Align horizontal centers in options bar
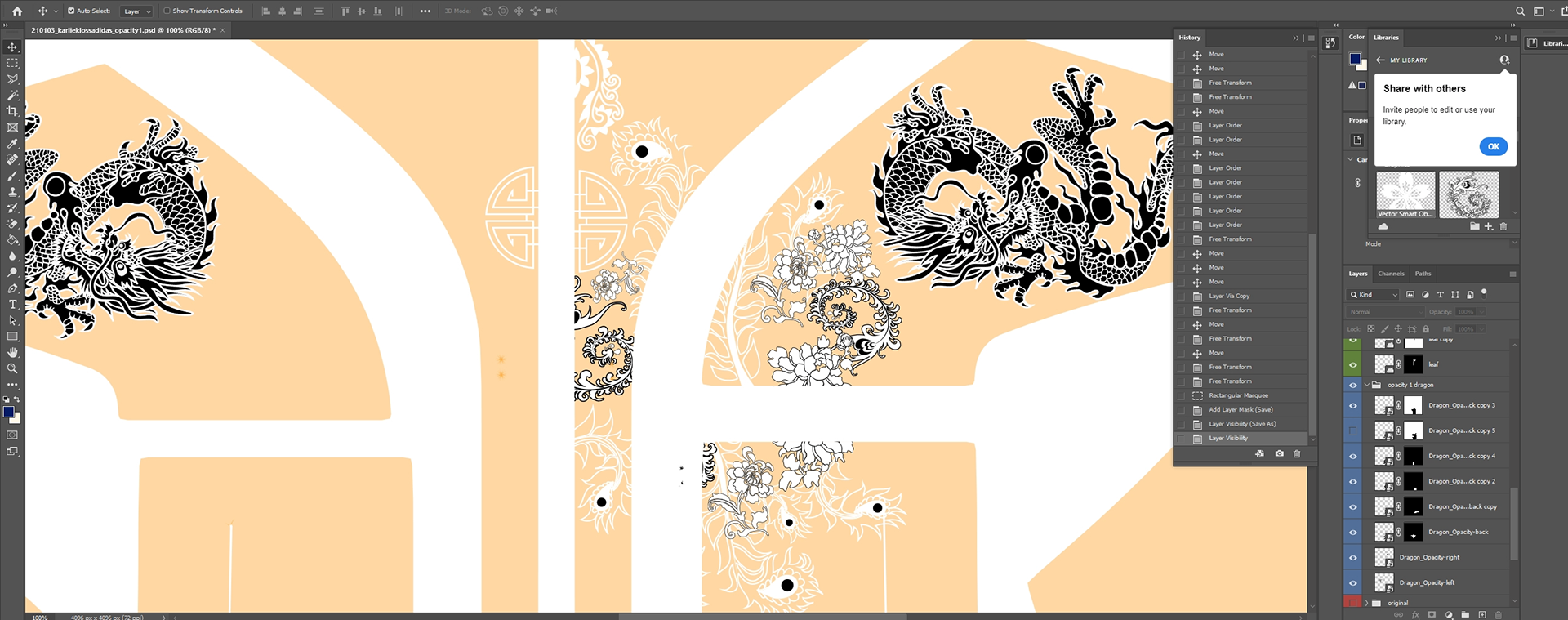This screenshot has height=620, width=1568. (x=282, y=11)
